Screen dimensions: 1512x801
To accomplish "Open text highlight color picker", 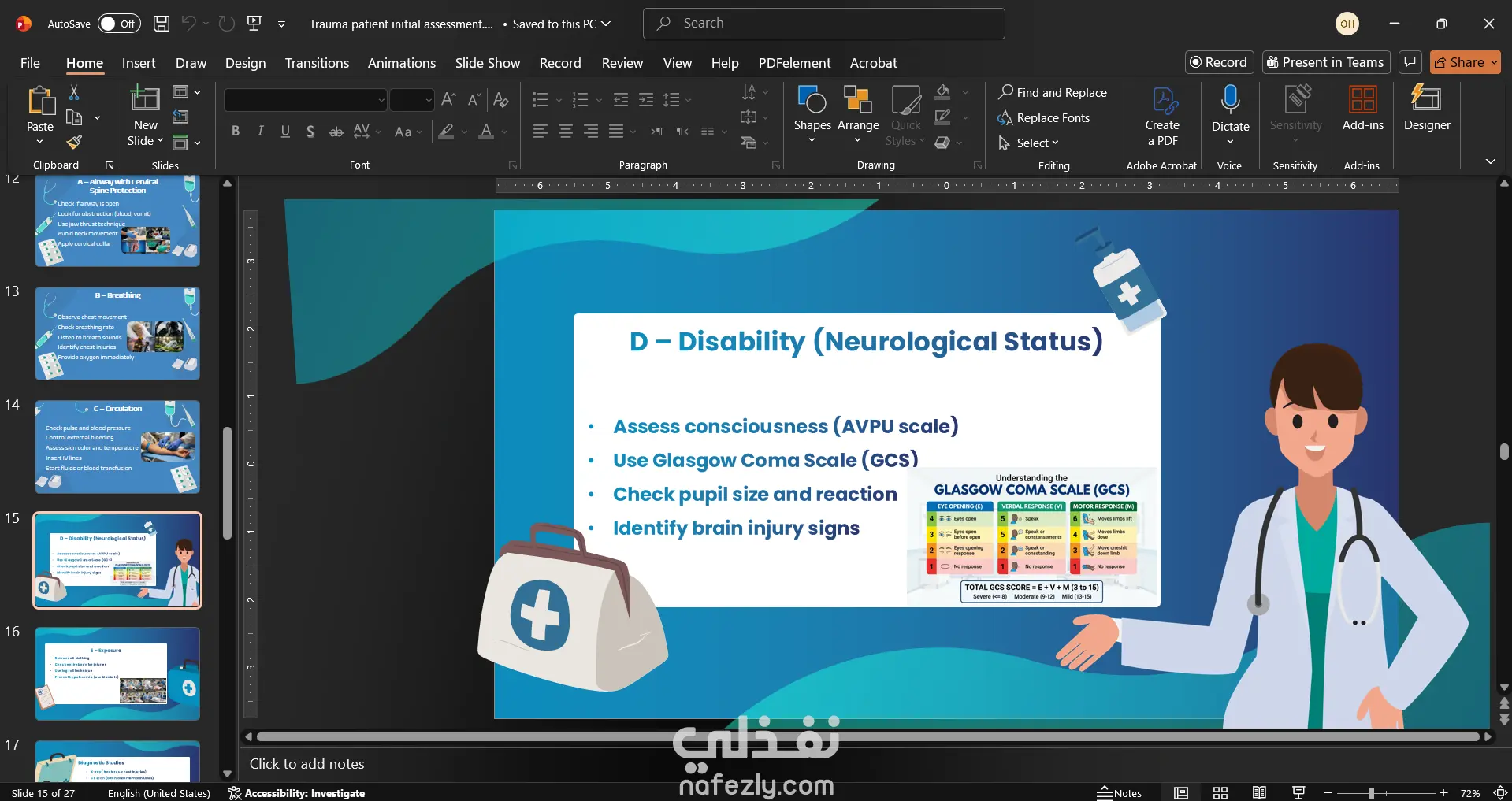I will (446, 132).
